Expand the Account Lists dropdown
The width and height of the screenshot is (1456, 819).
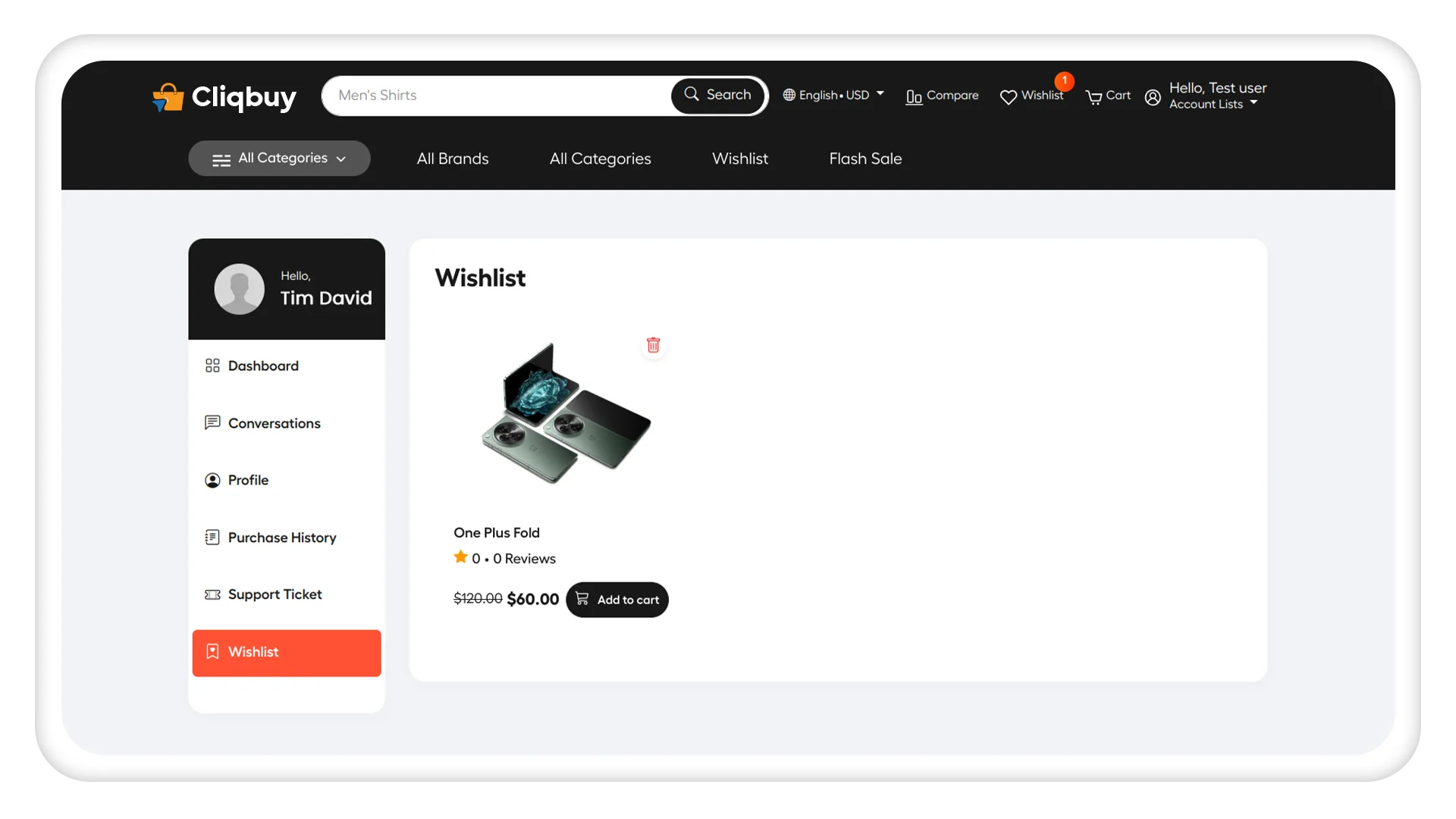pyautogui.click(x=1213, y=103)
